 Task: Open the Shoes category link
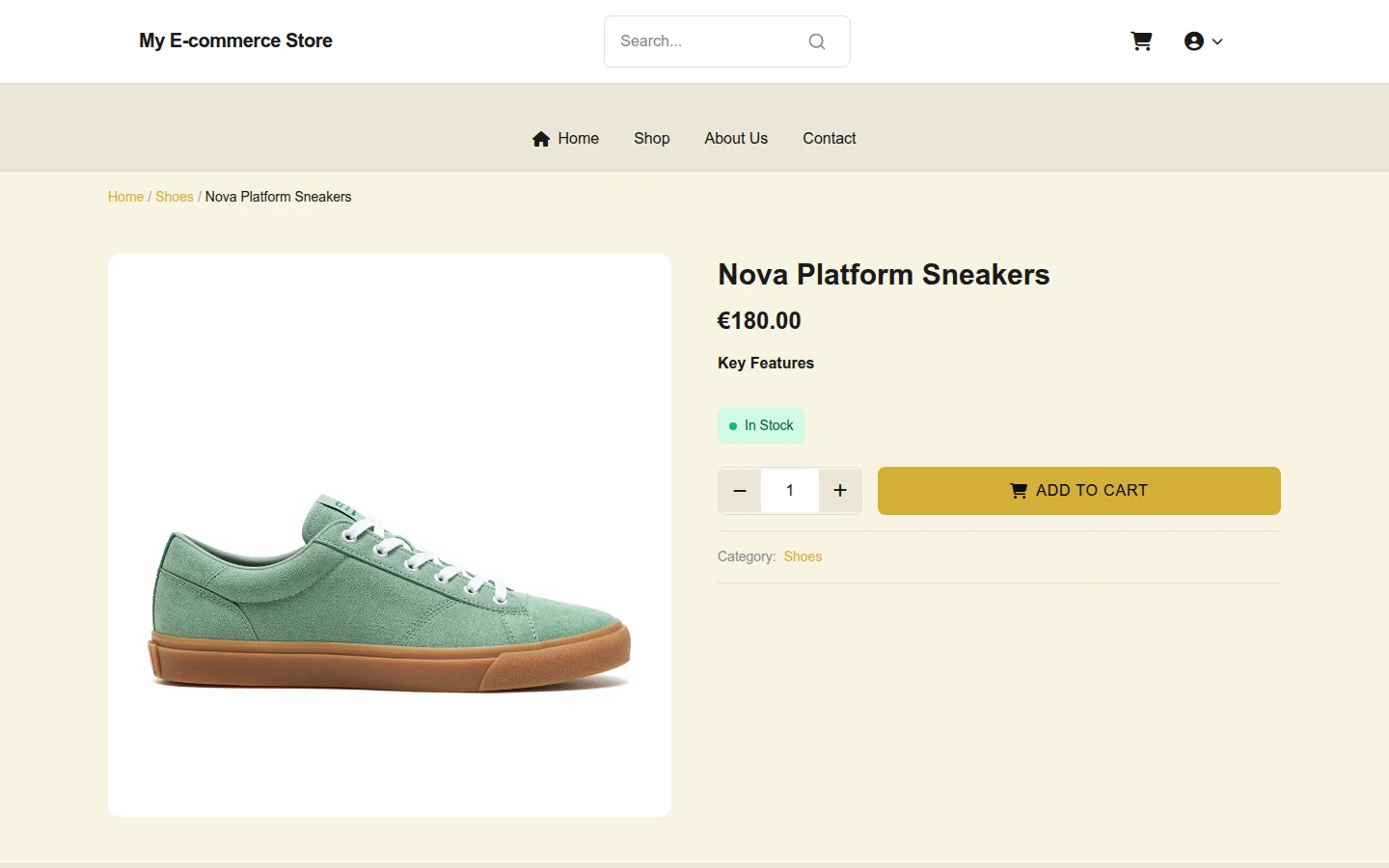click(803, 556)
